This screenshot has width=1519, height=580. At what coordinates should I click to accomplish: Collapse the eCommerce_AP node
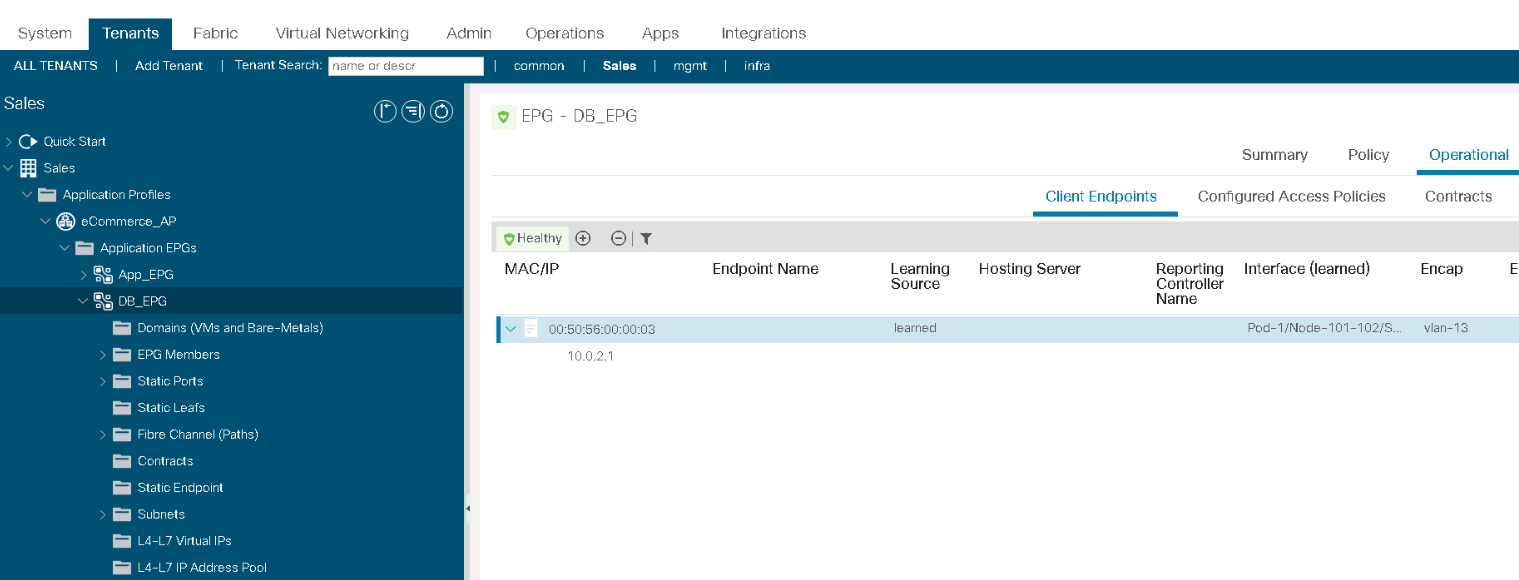coord(46,221)
